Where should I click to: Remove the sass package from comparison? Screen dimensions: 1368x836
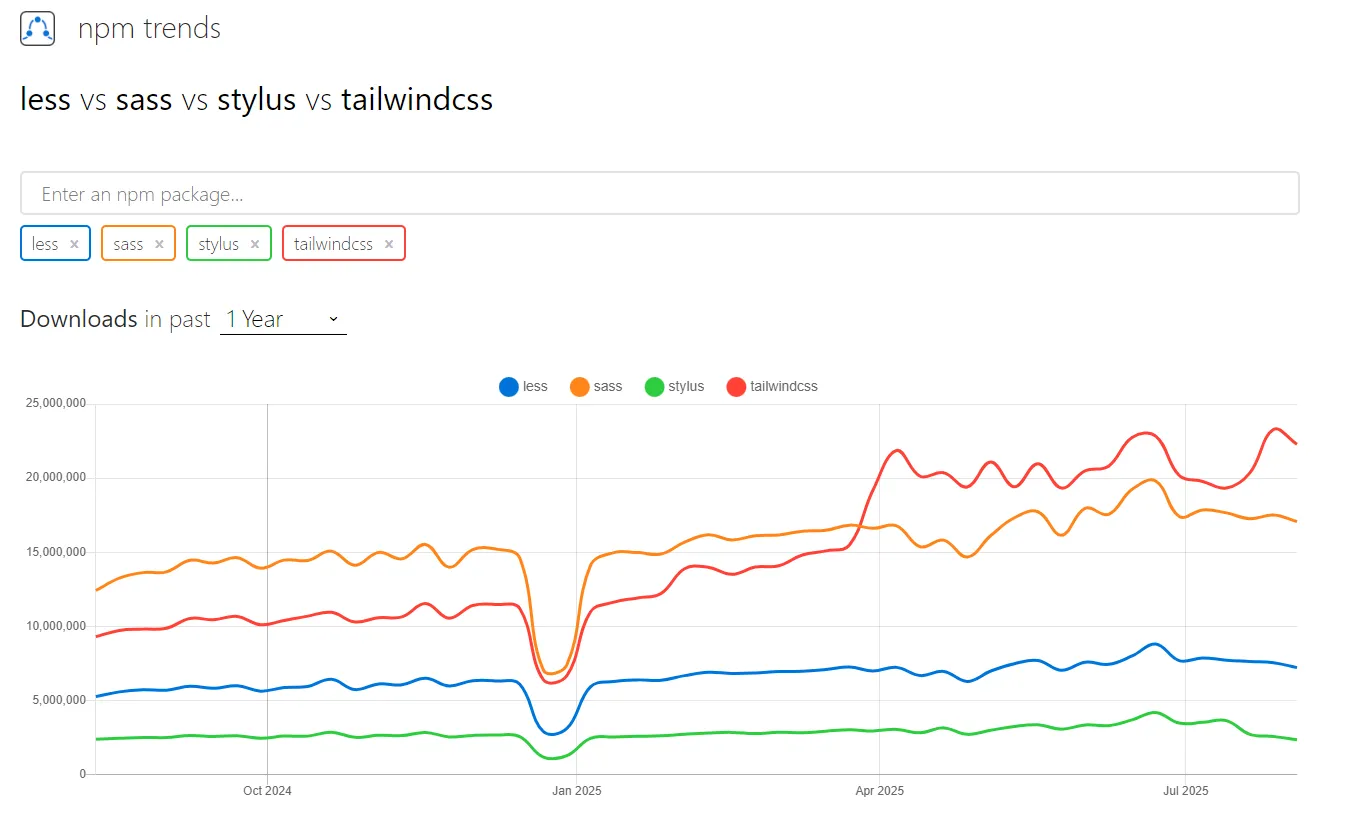click(x=159, y=243)
